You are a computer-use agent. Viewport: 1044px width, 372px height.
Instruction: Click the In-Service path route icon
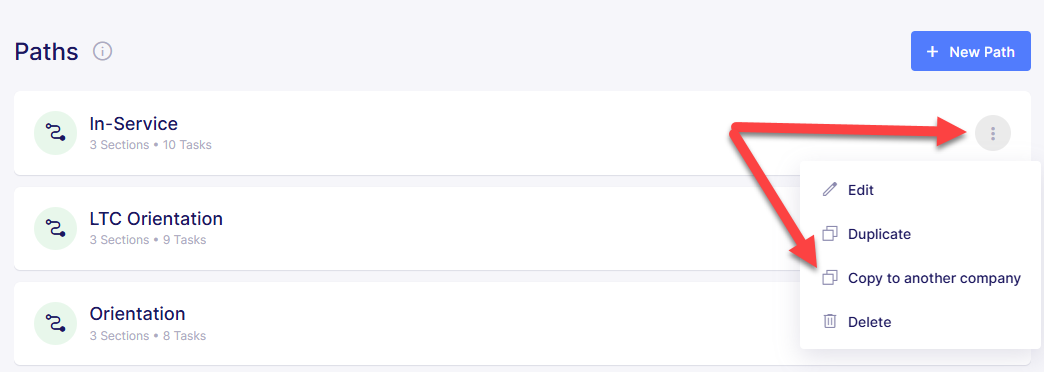click(x=56, y=133)
